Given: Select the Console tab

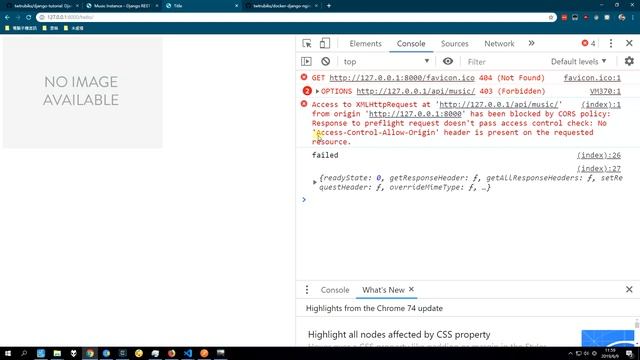Looking at the screenshot, I should pos(411,44).
